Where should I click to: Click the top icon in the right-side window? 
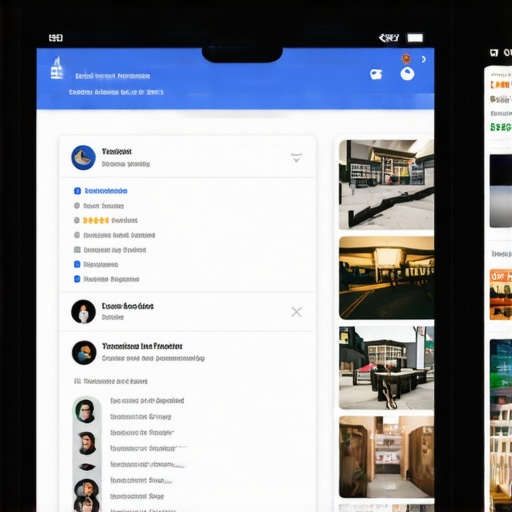coord(494,53)
